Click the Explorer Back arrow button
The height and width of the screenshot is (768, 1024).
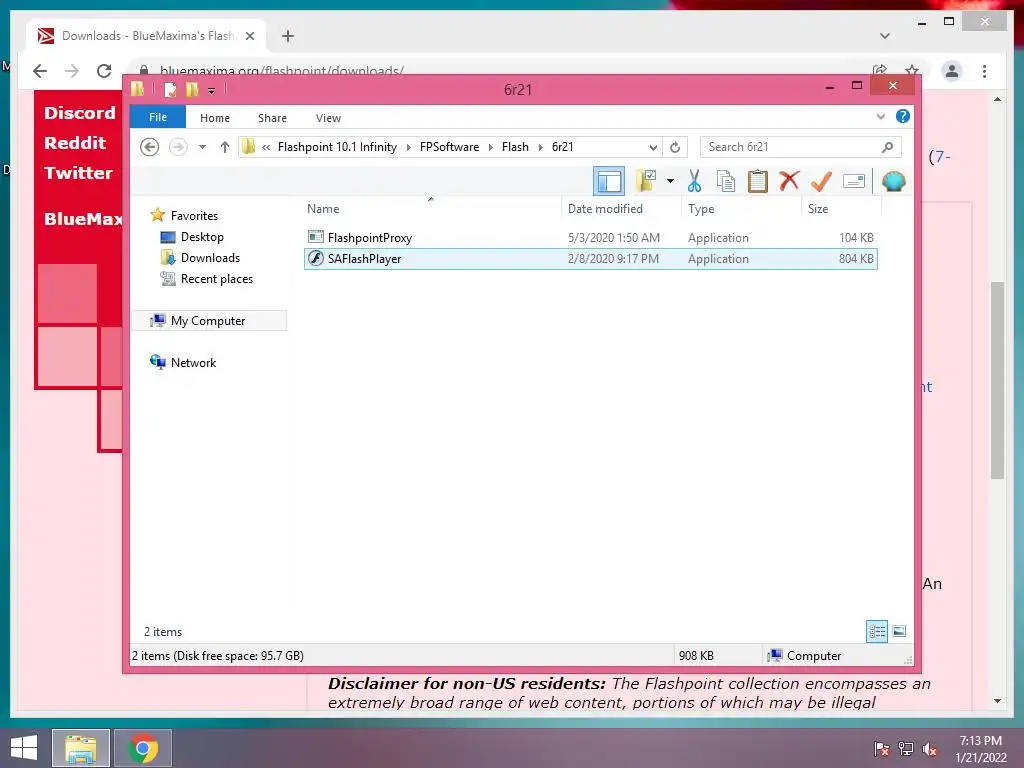pos(150,147)
